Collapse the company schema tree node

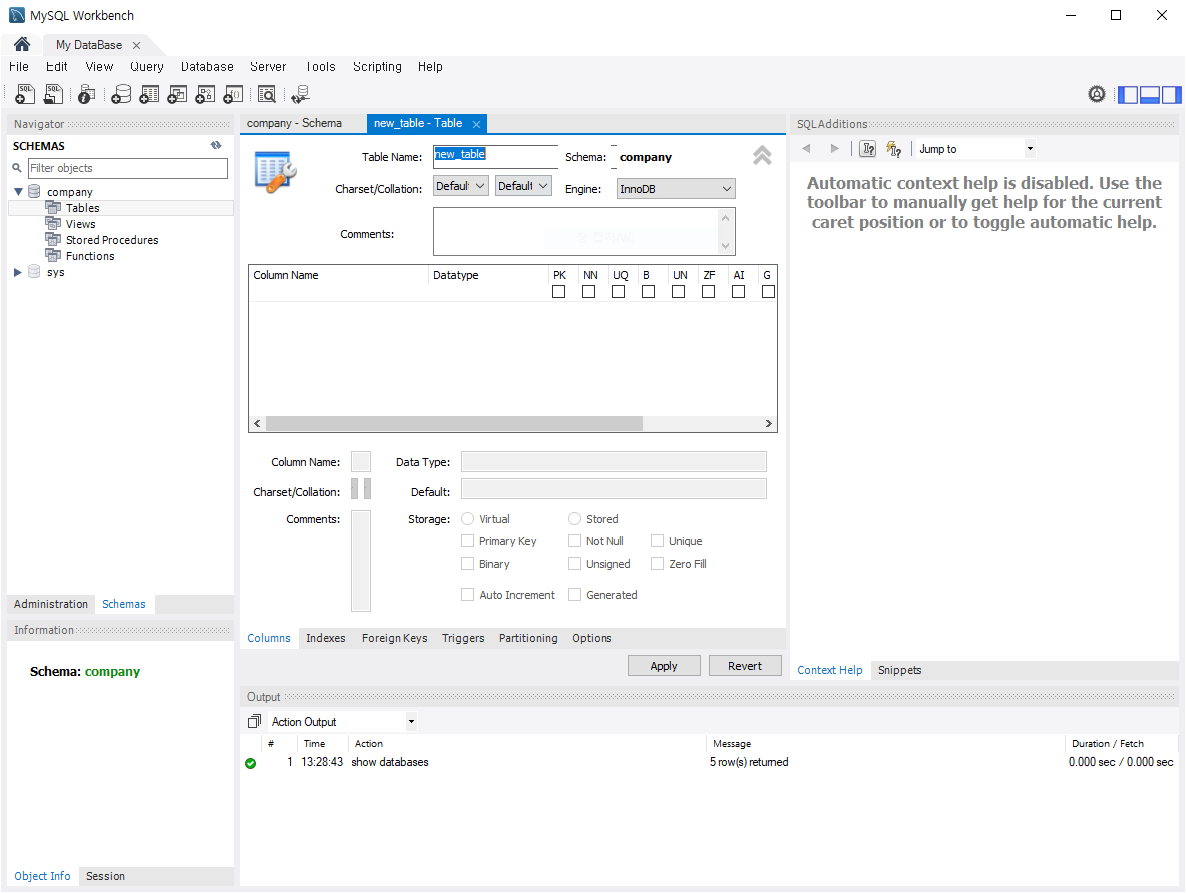18,192
